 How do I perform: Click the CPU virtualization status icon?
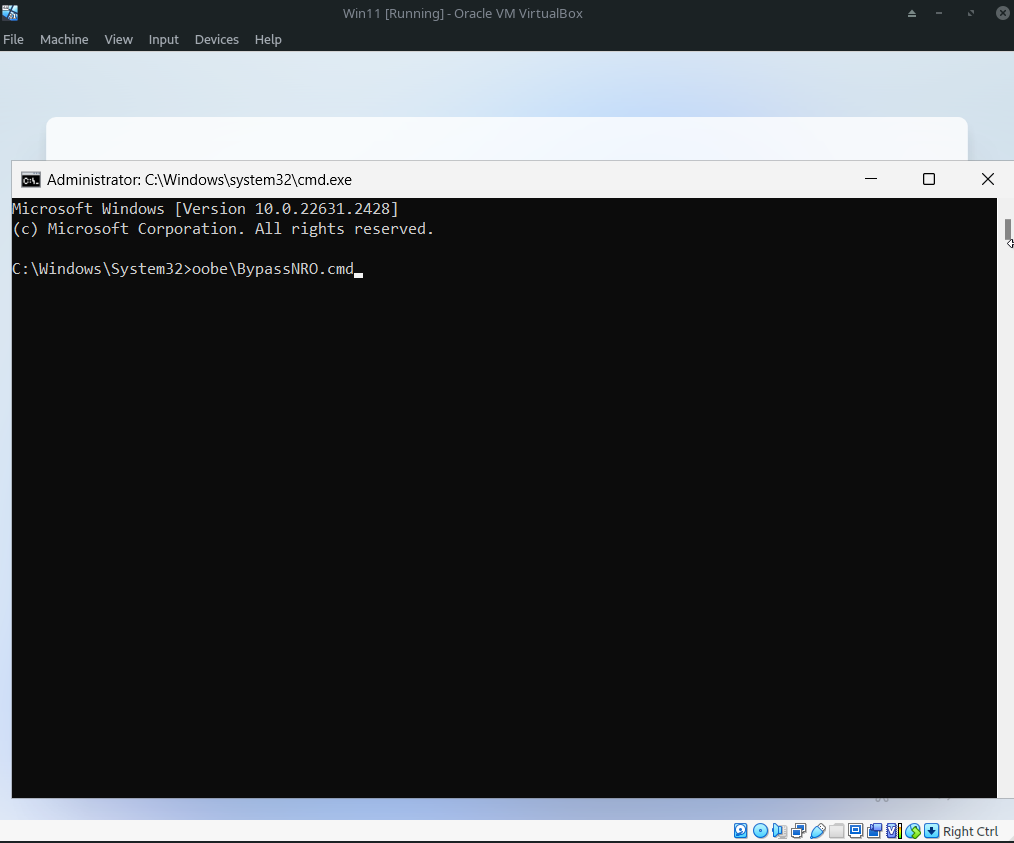coord(894,831)
